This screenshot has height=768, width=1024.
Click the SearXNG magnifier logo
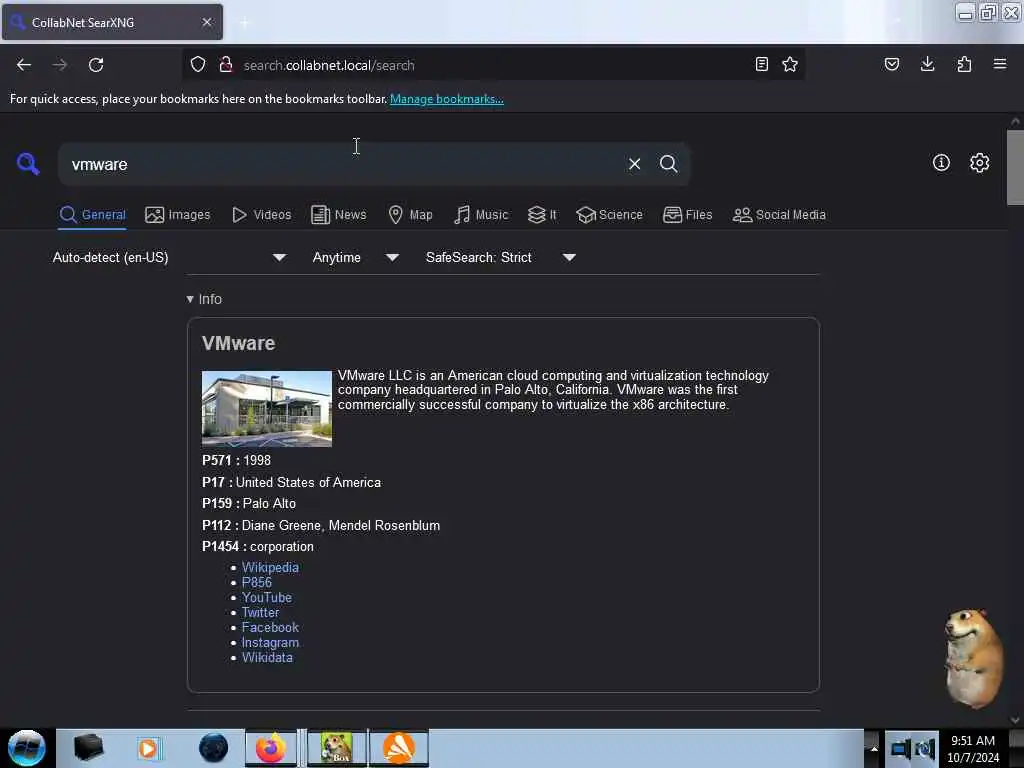pos(28,163)
